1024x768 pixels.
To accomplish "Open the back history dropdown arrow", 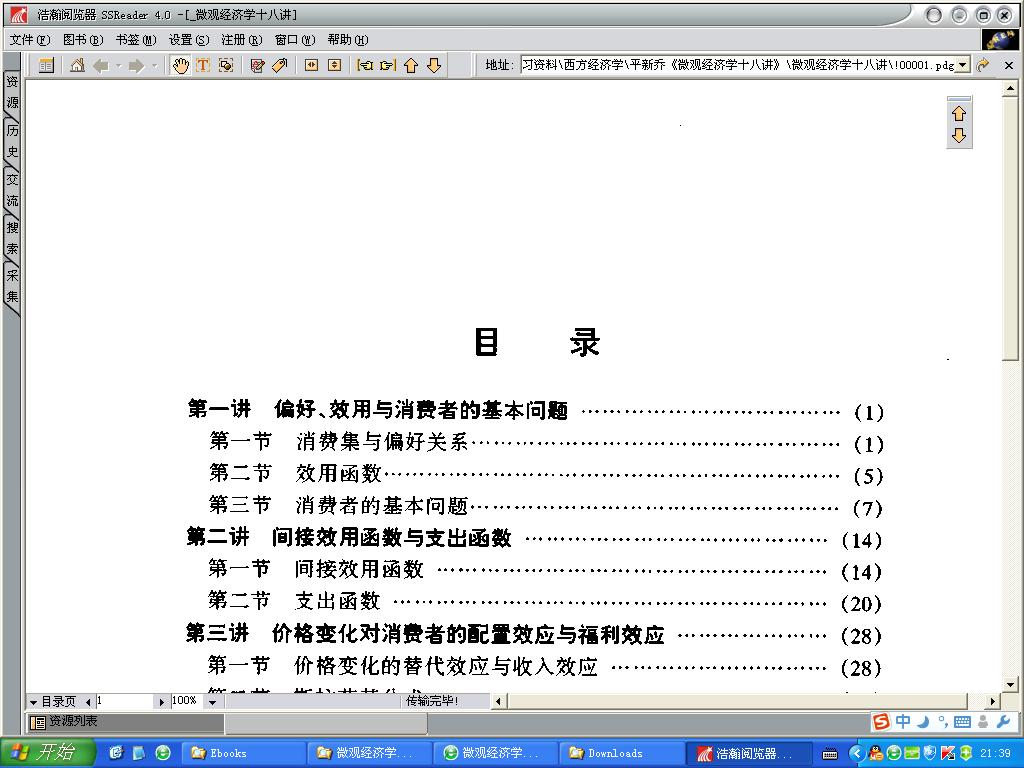I will [x=118, y=65].
